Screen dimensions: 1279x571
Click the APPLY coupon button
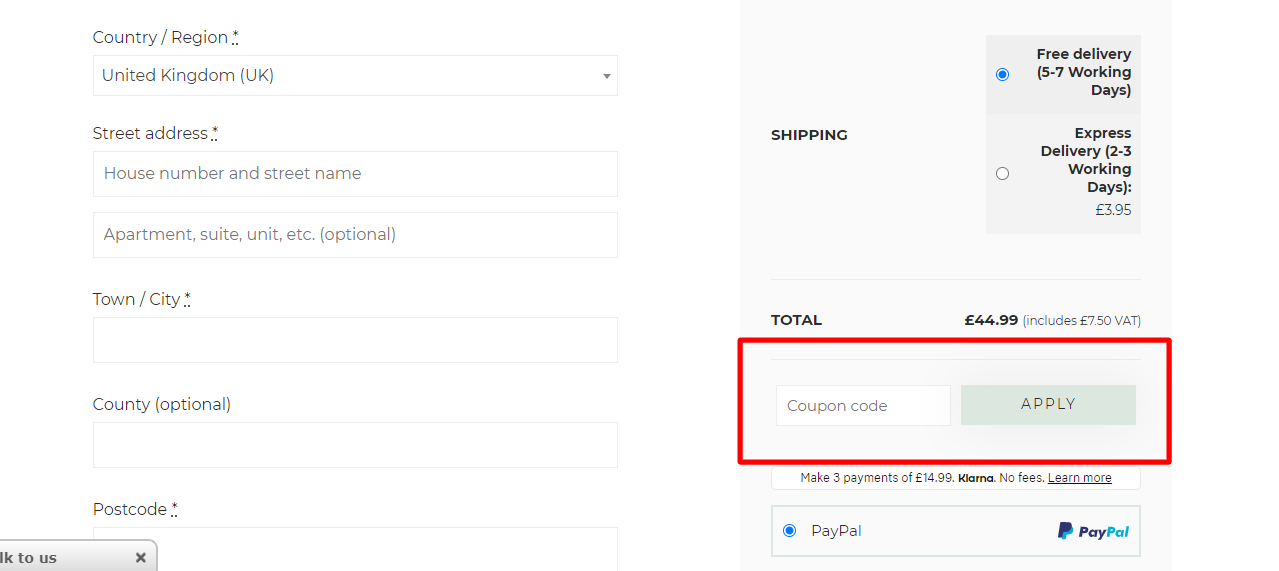point(1048,405)
